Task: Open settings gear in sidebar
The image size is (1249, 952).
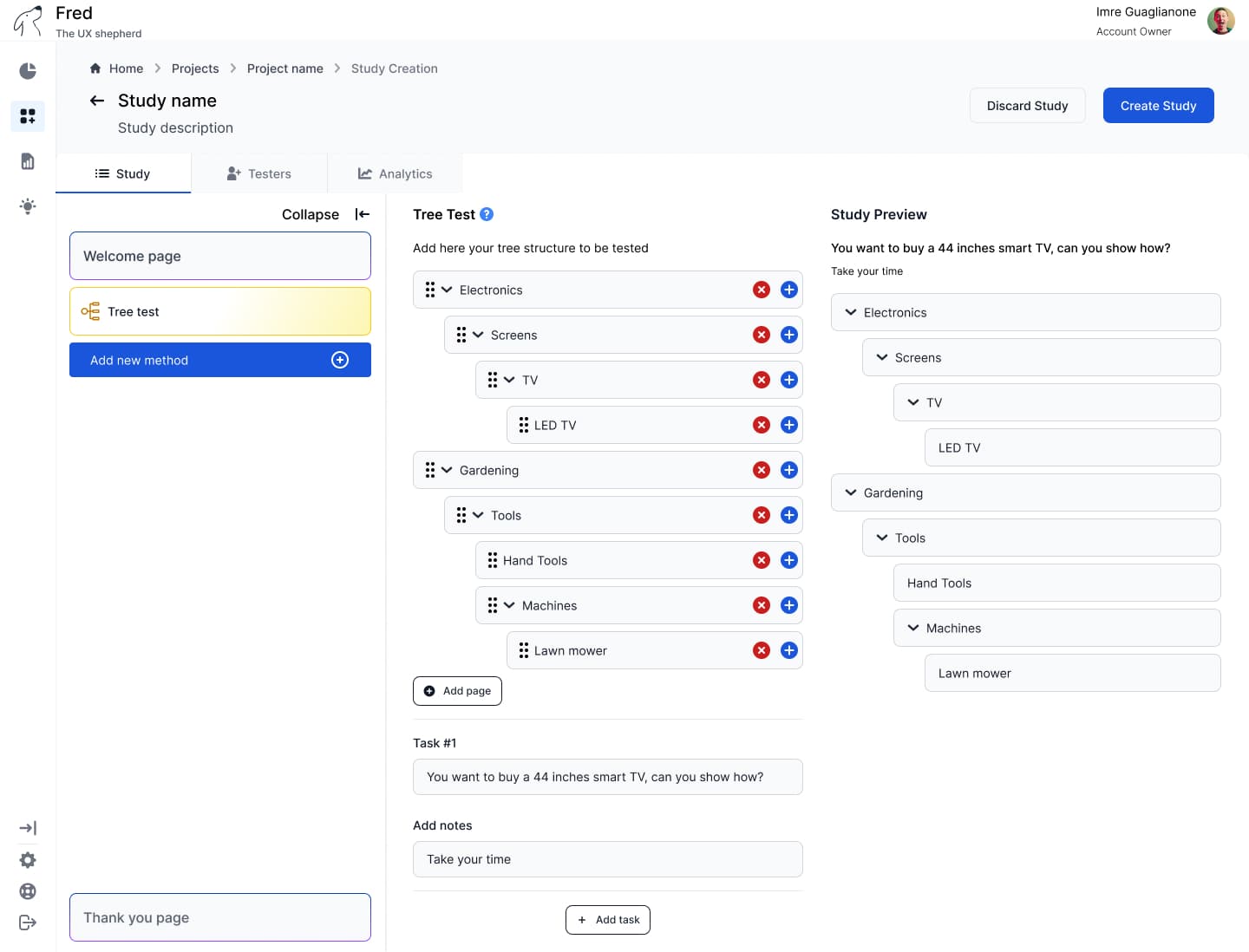Action: point(28,860)
